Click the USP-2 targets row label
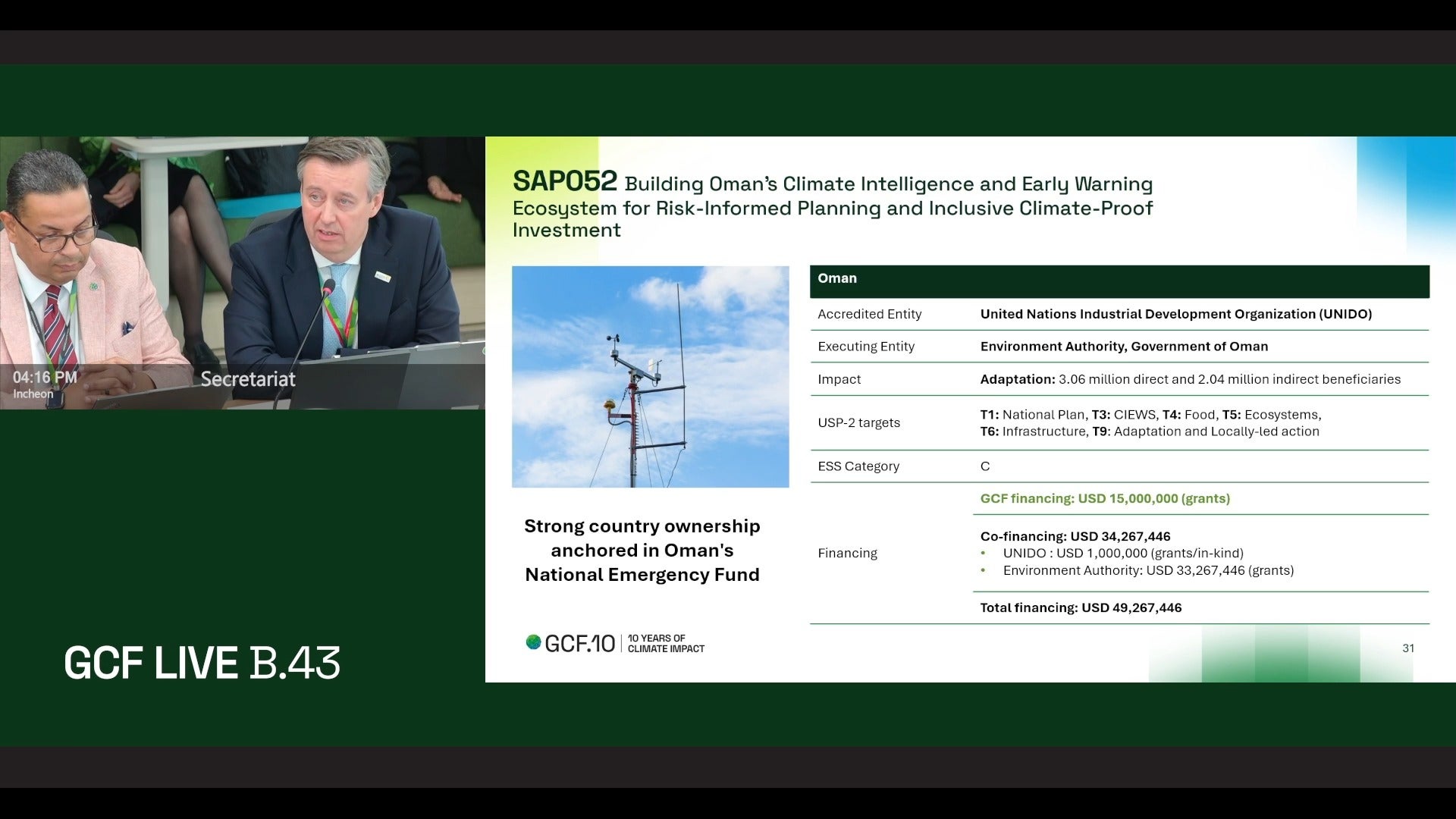This screenshot has height=819, width=1456. click(859, 423)
